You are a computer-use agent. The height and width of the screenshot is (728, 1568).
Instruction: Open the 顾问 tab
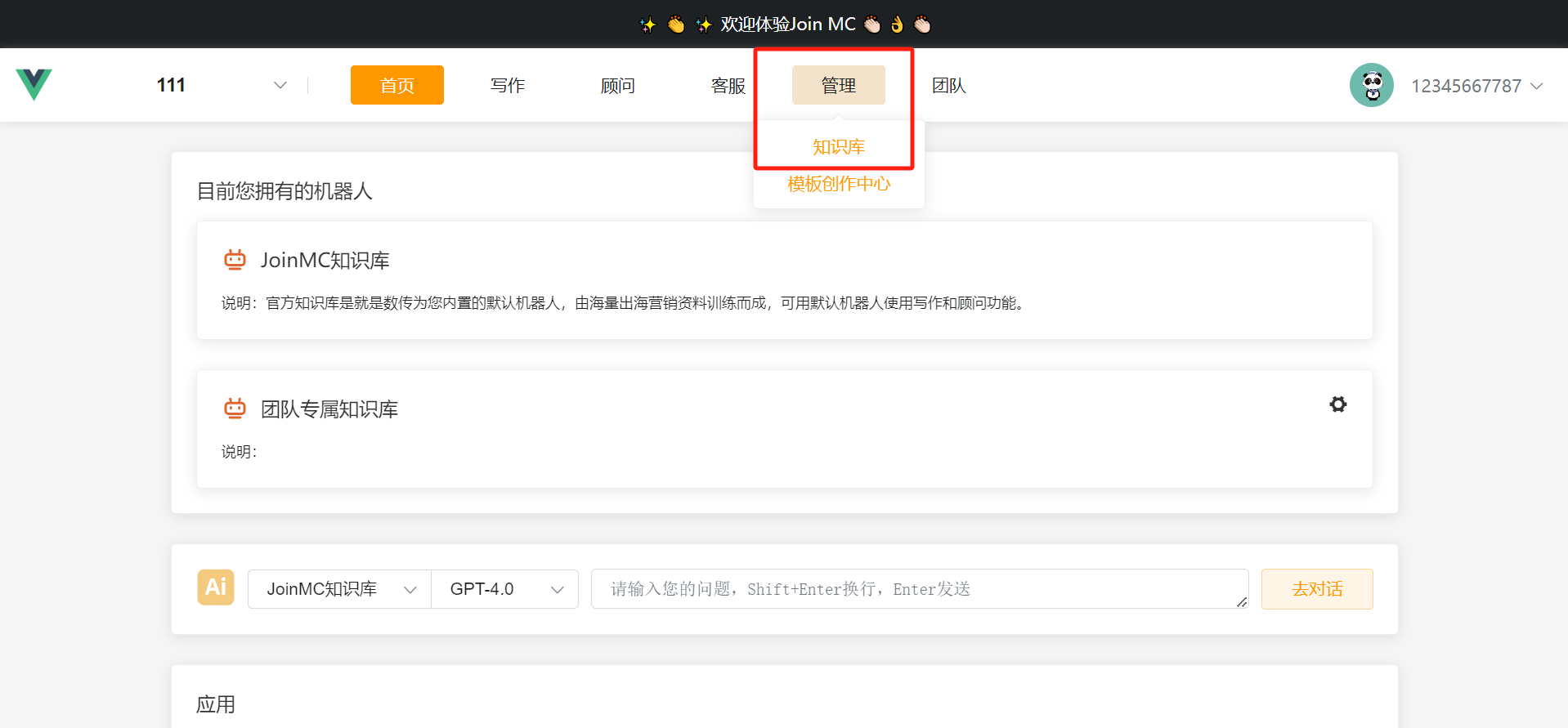617,85
